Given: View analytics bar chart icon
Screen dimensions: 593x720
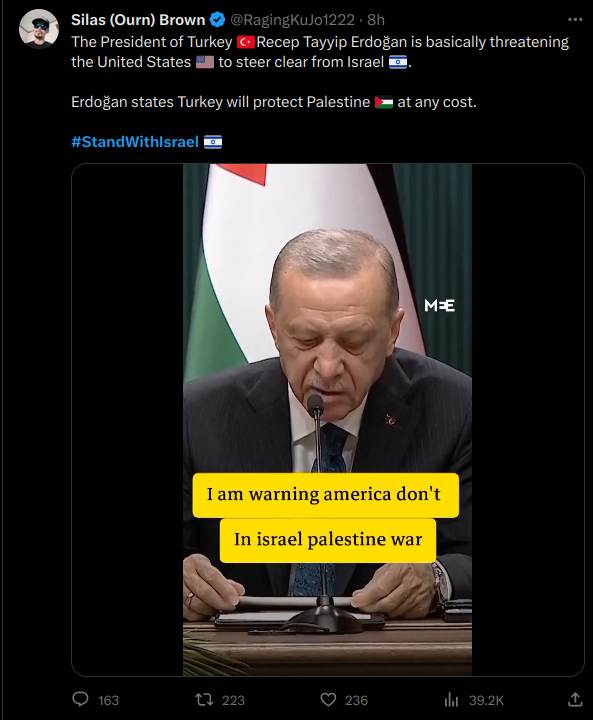Looking at the screenshot, I should (452, 700).
